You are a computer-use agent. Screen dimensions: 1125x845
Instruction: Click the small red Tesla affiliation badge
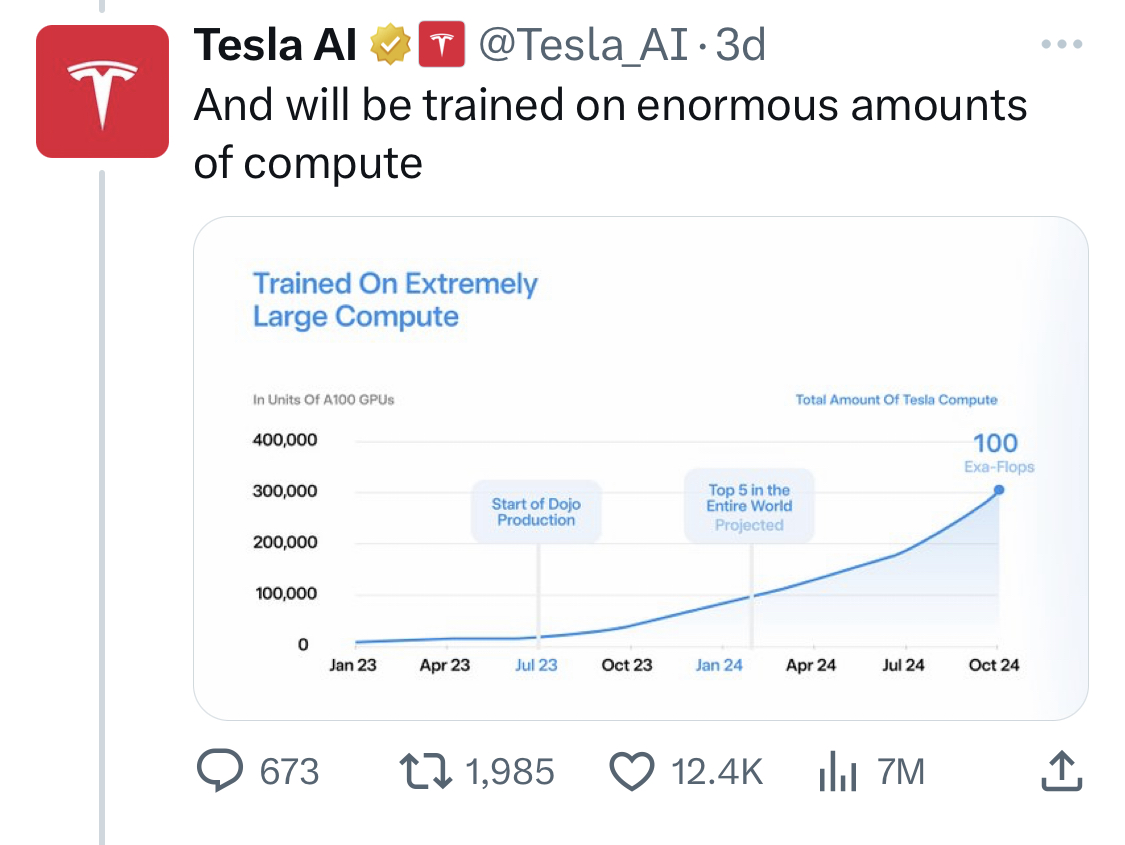click(x=441, y=45)
